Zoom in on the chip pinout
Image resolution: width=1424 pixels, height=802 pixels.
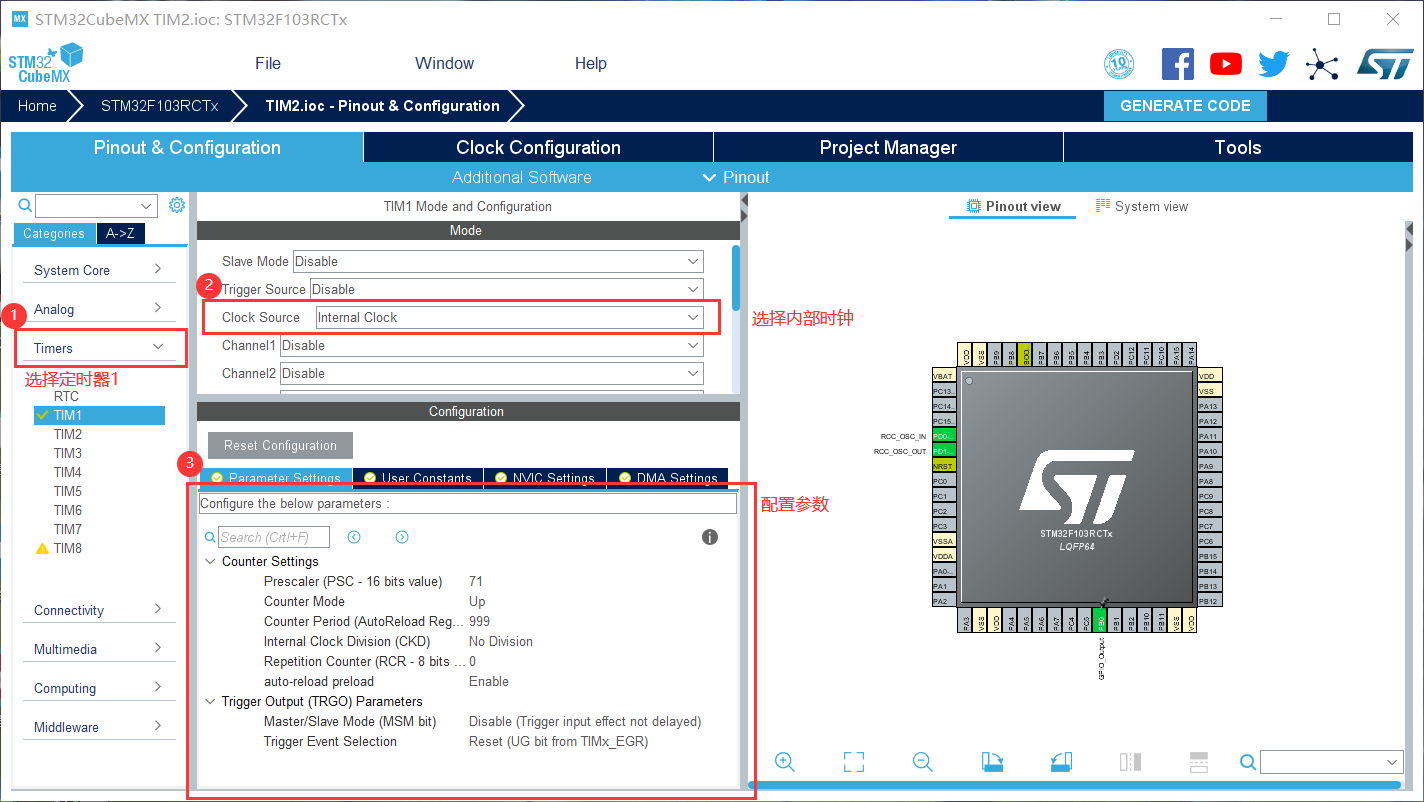pos(785,762)
